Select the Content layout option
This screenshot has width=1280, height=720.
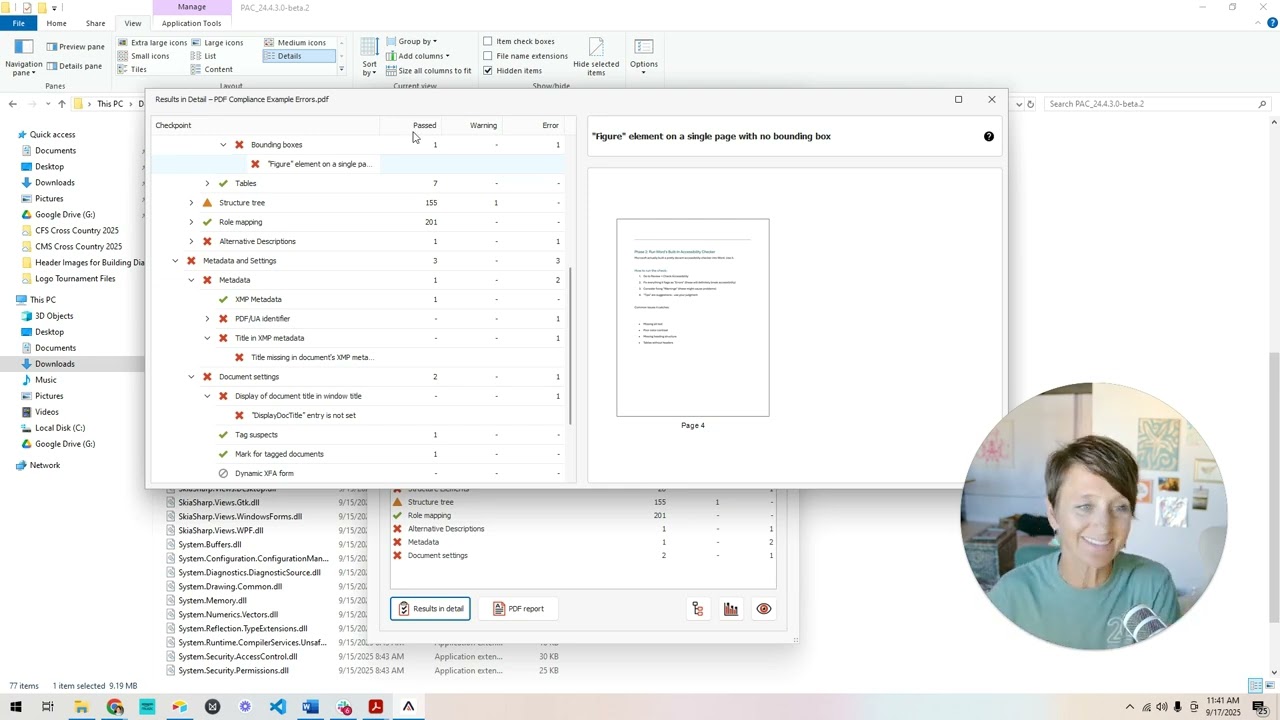[211, 69]
